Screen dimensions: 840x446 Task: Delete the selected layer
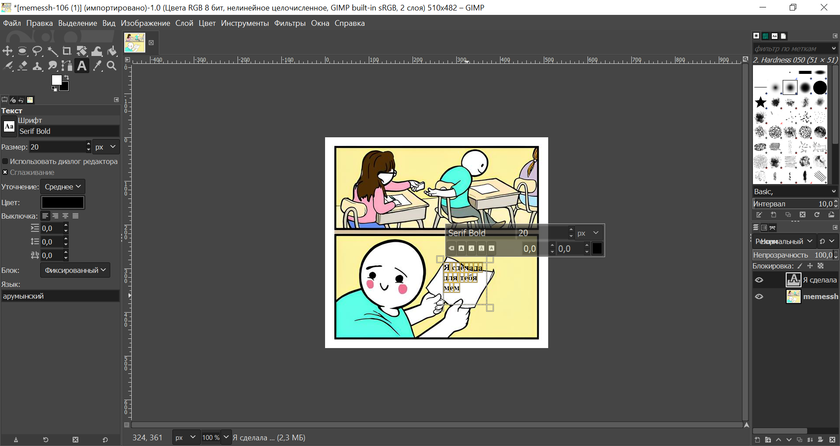tap(834, 440)
